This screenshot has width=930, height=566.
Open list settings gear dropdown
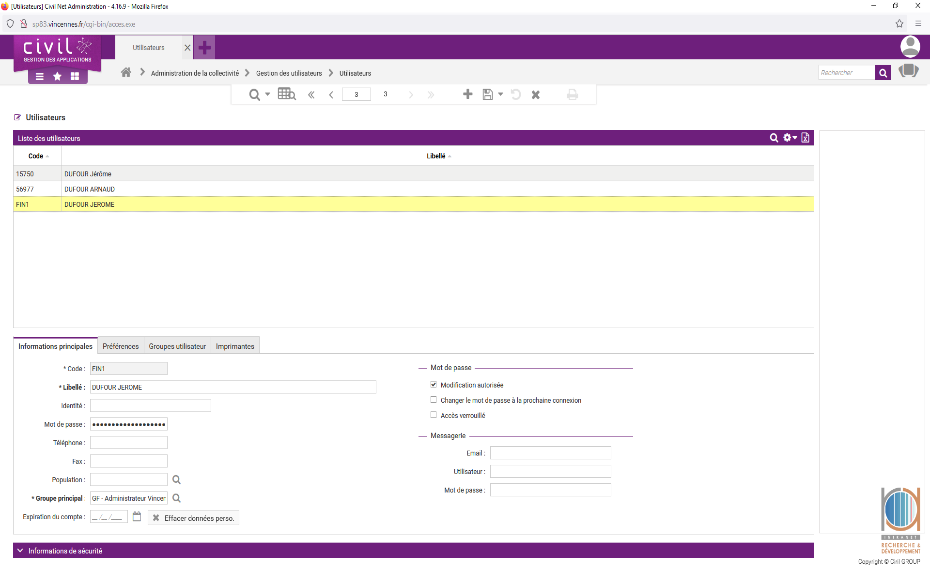(790, 138)
